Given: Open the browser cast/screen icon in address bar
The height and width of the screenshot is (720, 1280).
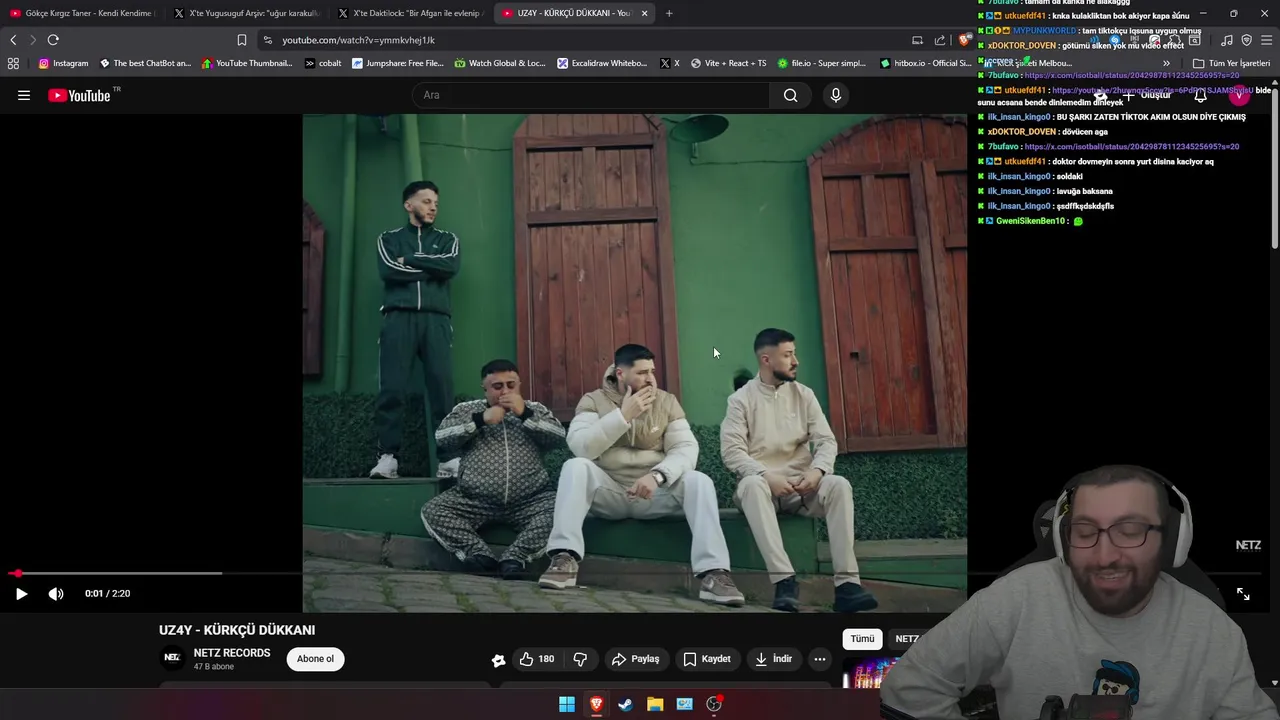Looking at the screenshot, I should 917,40.
